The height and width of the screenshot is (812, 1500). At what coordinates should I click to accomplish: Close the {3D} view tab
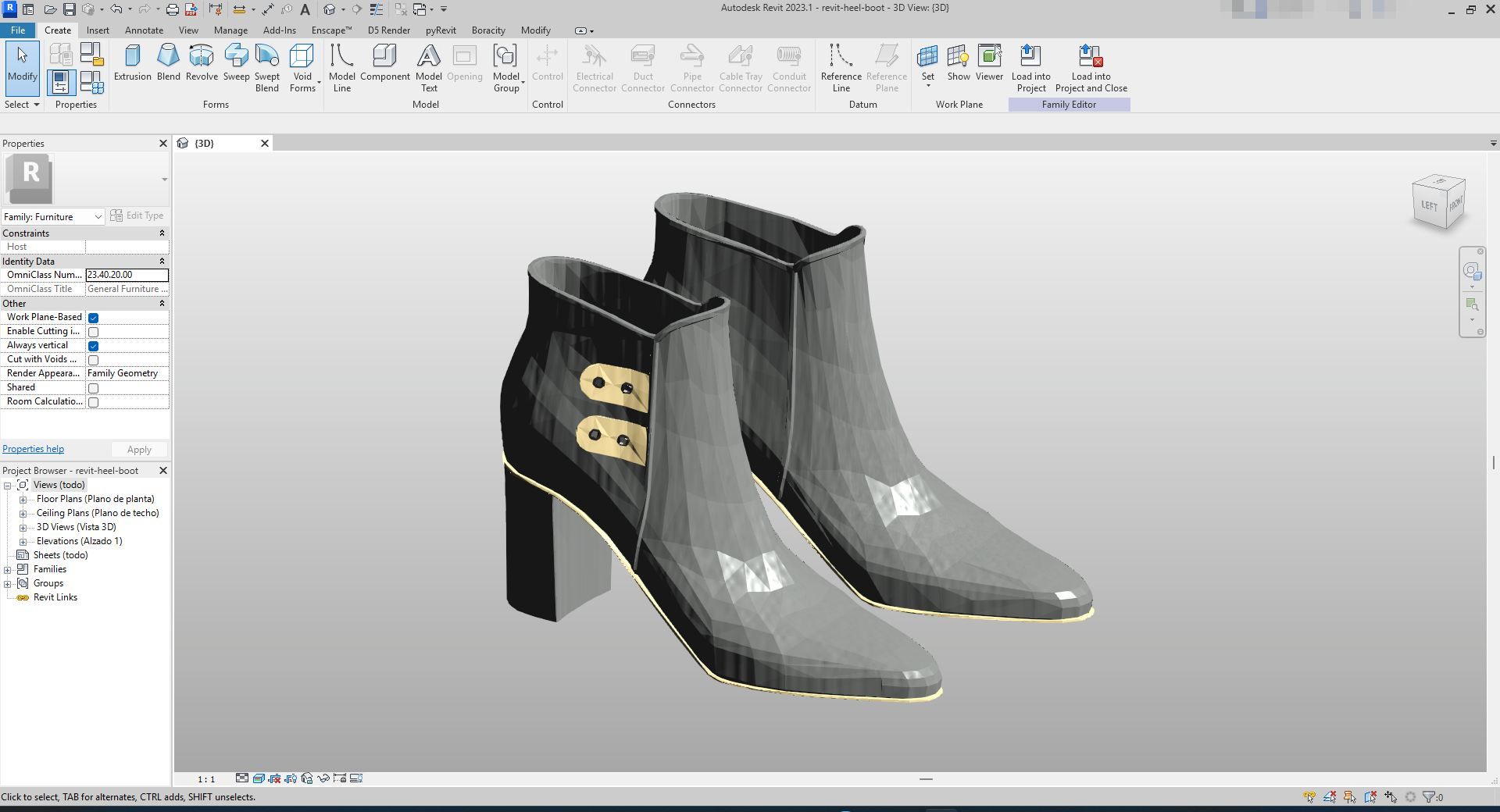(x=265, y=143)
